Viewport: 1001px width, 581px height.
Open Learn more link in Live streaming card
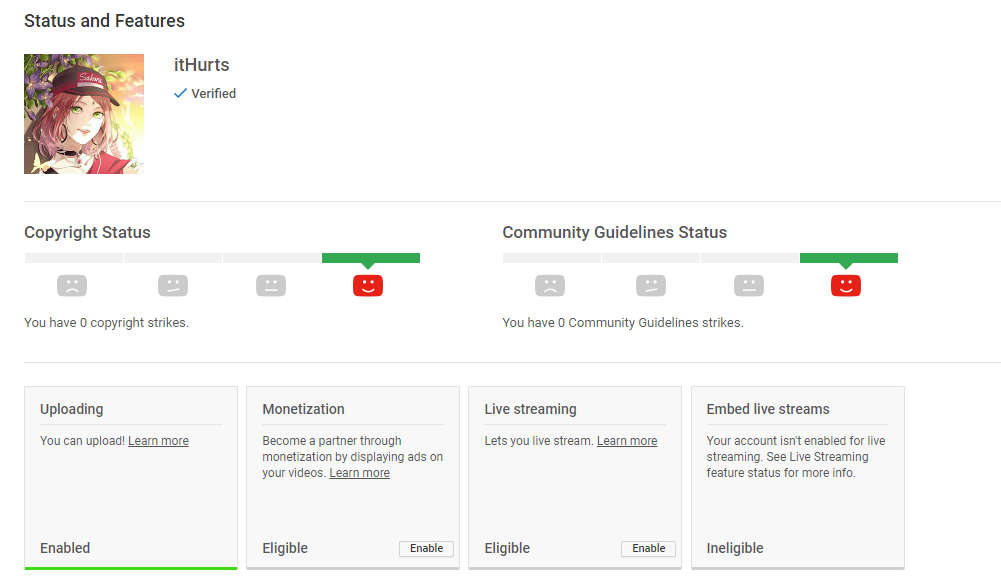coord(627,441)
